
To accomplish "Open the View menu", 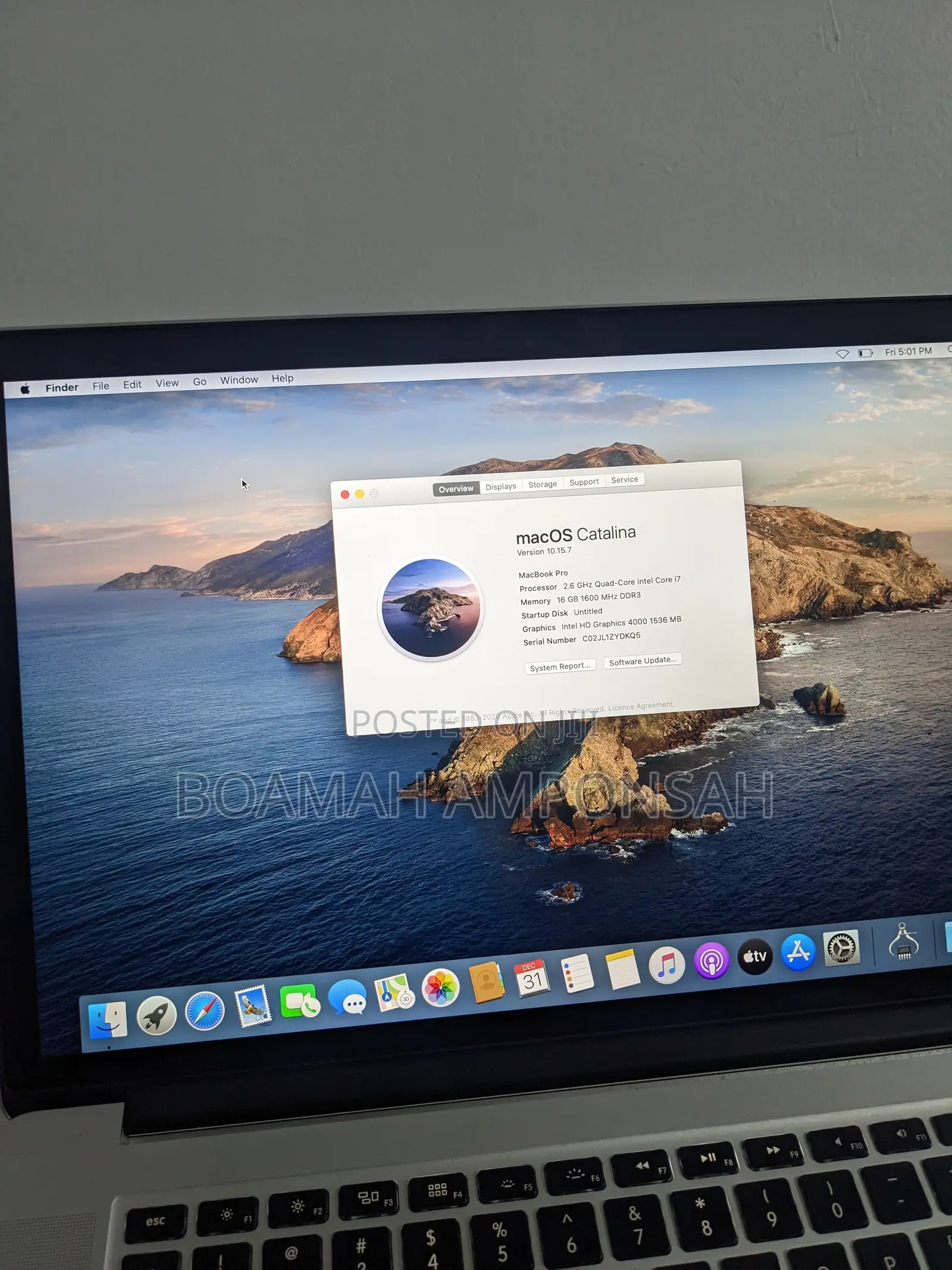I will pos(167,383).
